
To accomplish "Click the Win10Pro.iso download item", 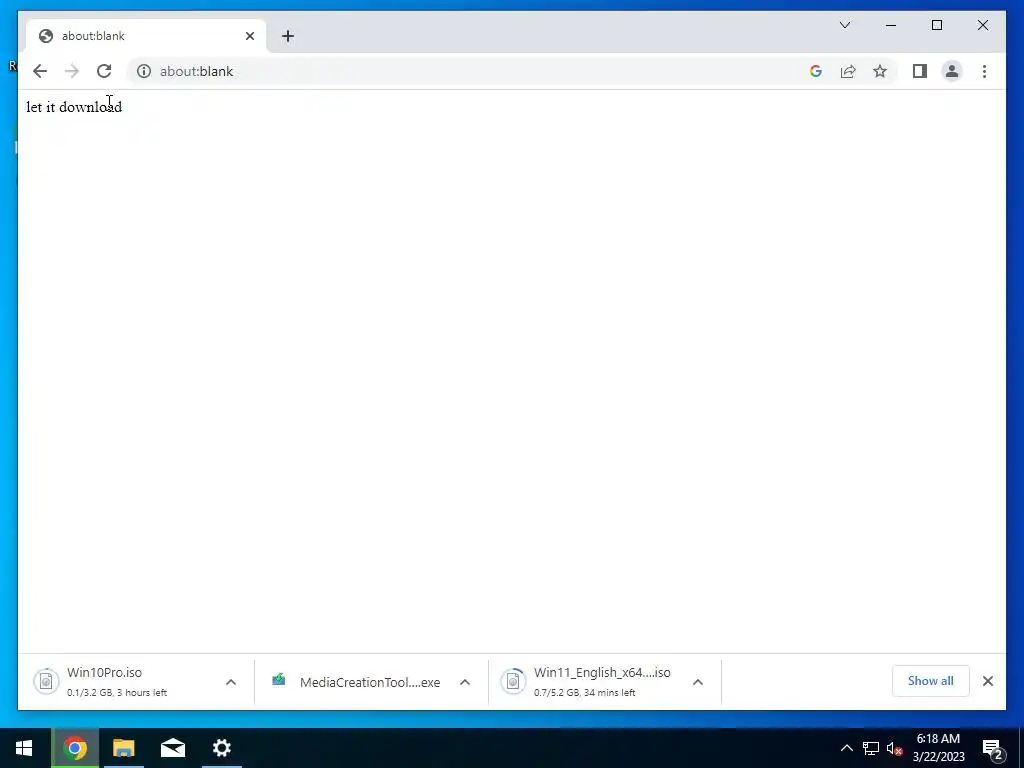I will (136, 682).
